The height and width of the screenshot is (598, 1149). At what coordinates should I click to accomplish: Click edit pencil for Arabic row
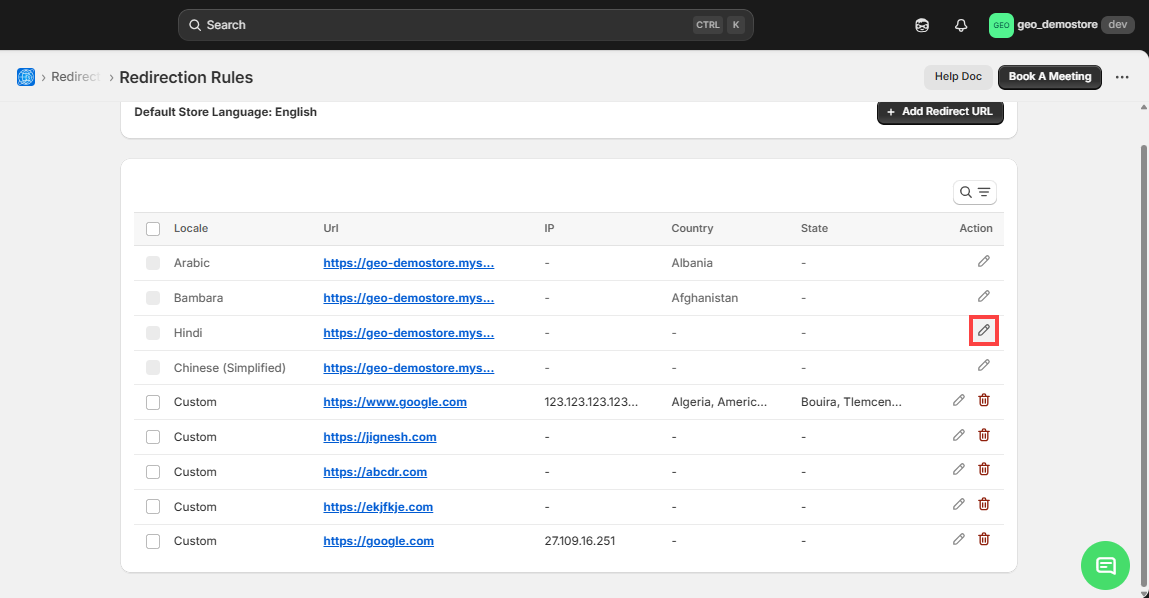[984, 262]
